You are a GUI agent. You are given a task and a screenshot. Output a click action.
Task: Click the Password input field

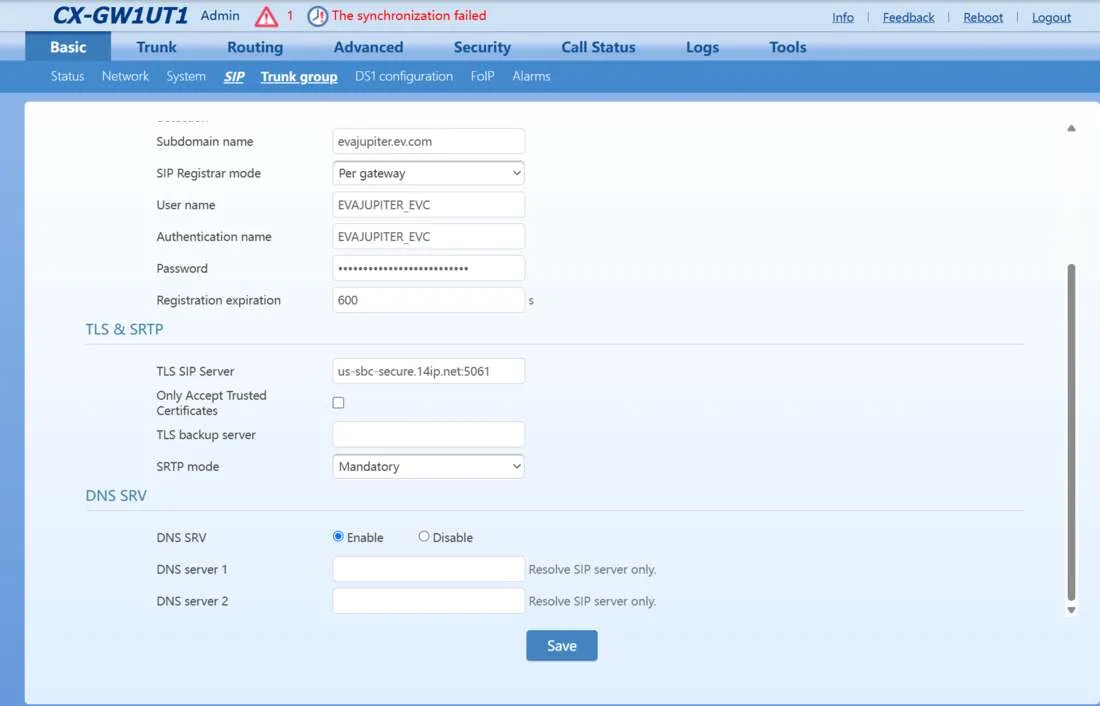[429, 268]
